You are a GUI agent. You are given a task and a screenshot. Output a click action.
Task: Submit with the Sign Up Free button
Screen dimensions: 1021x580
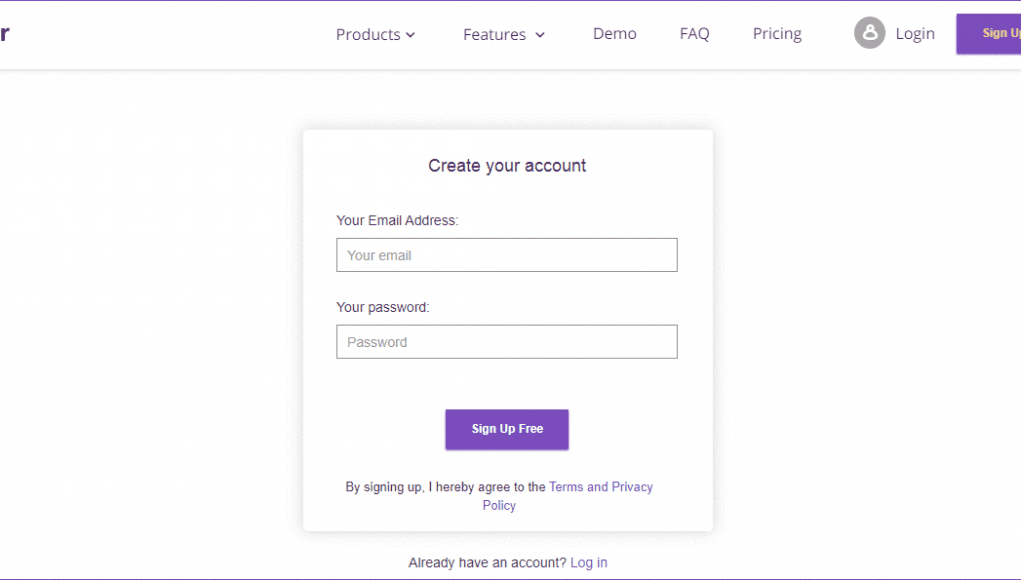pyautogui.click(x=507, y=430)
